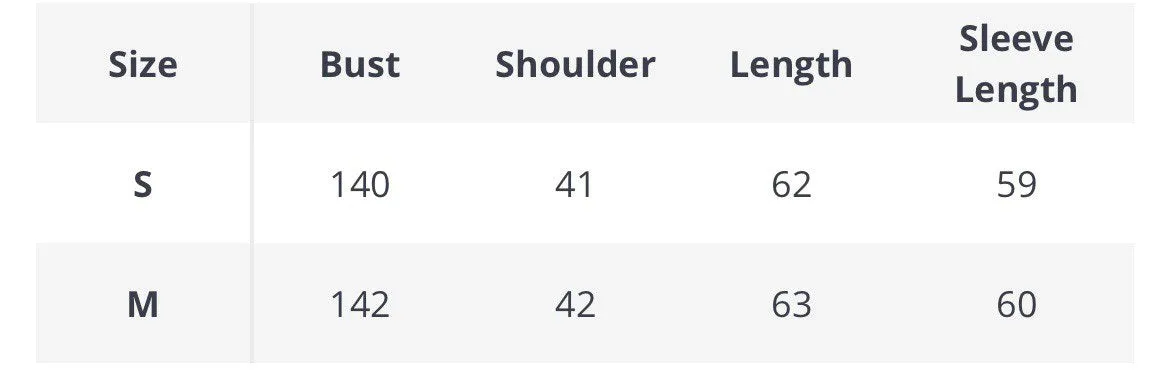Click shoulder value 42
Viewport: 1170px width, 379px height.
pyautogui.click(x=575, y=304)
